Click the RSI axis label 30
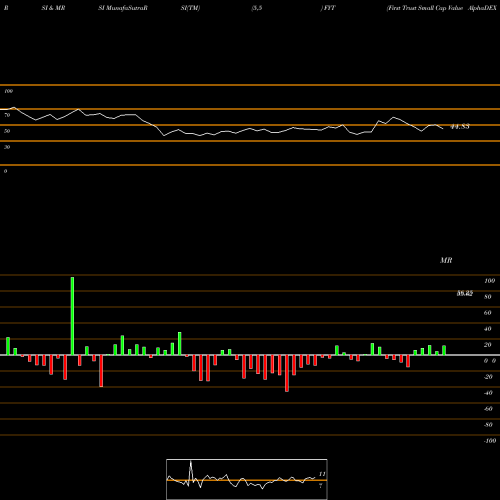 click(7, 147)
